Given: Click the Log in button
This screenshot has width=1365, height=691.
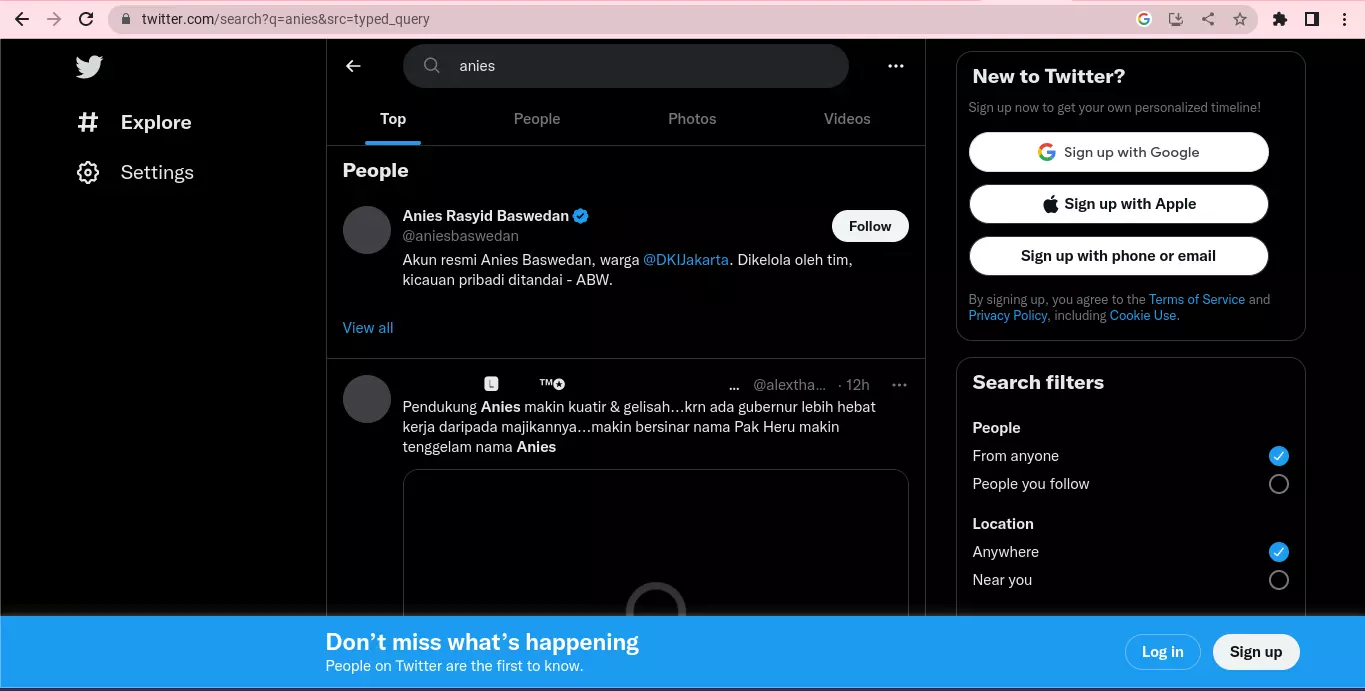Looking at the screenshot, I should click(x=1162, y=652).
